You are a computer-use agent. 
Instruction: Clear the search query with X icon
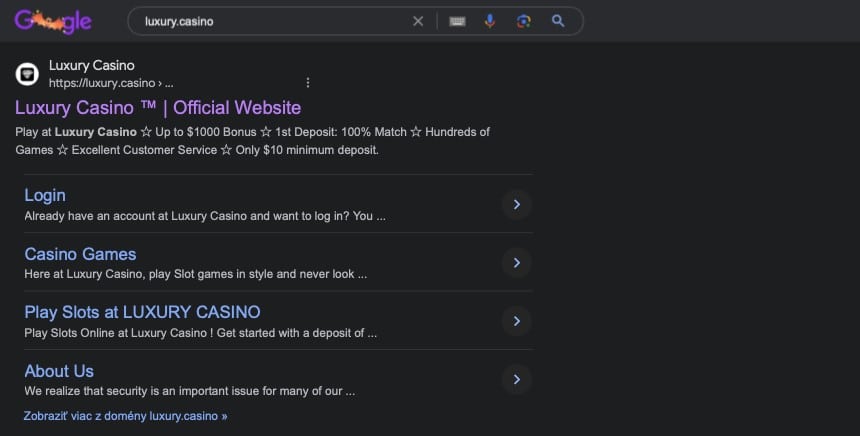[x=418, y=21]
